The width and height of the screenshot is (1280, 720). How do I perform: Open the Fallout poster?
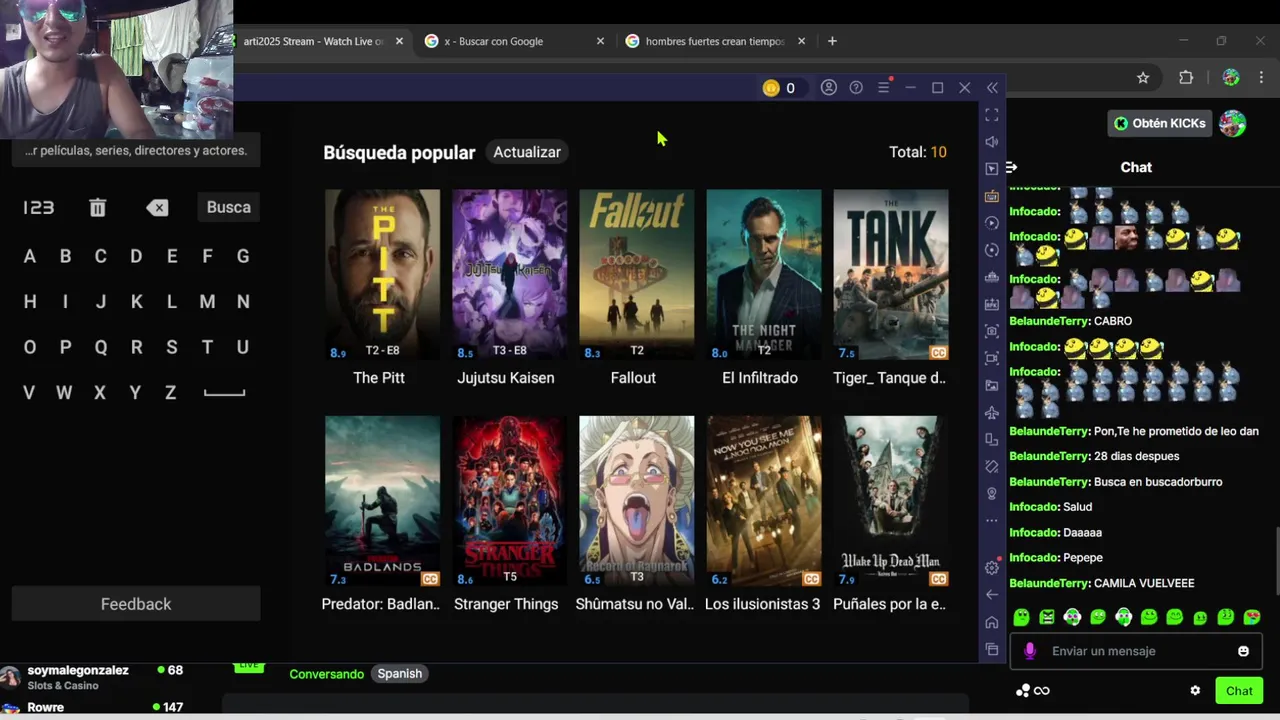636,274
